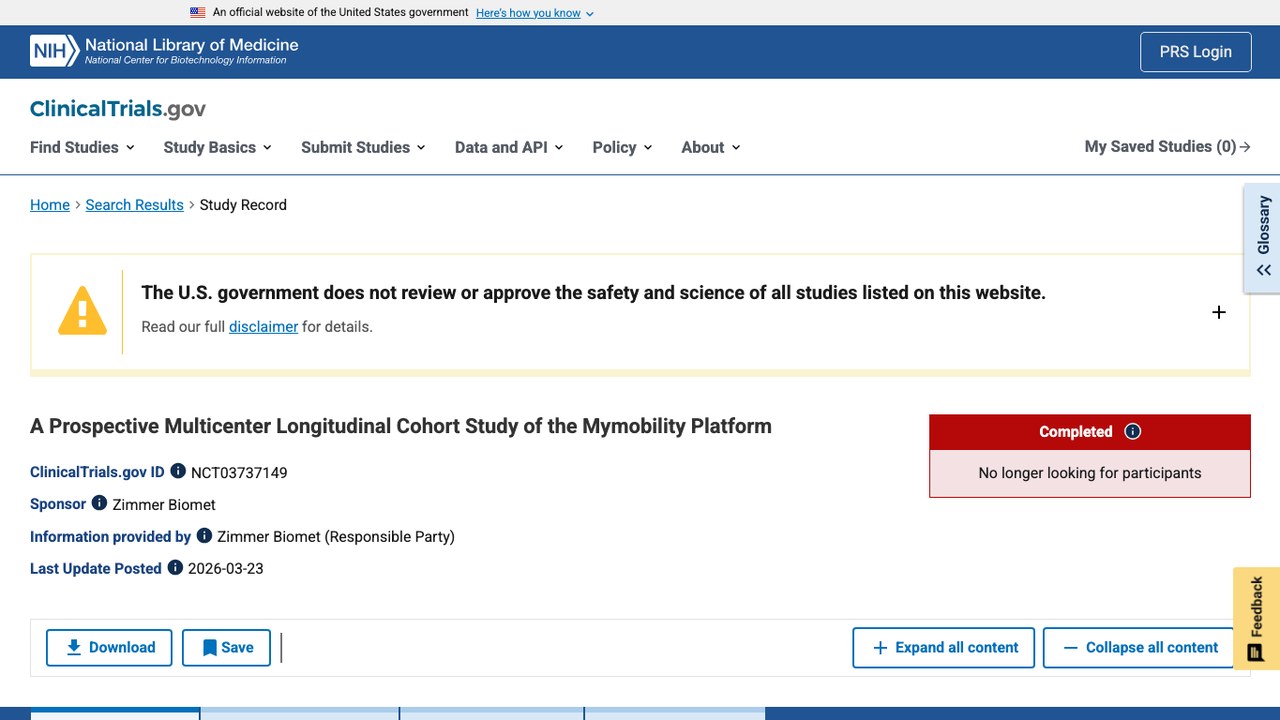
Task: Go to My Saved Studies
Action: [1168, 147]
